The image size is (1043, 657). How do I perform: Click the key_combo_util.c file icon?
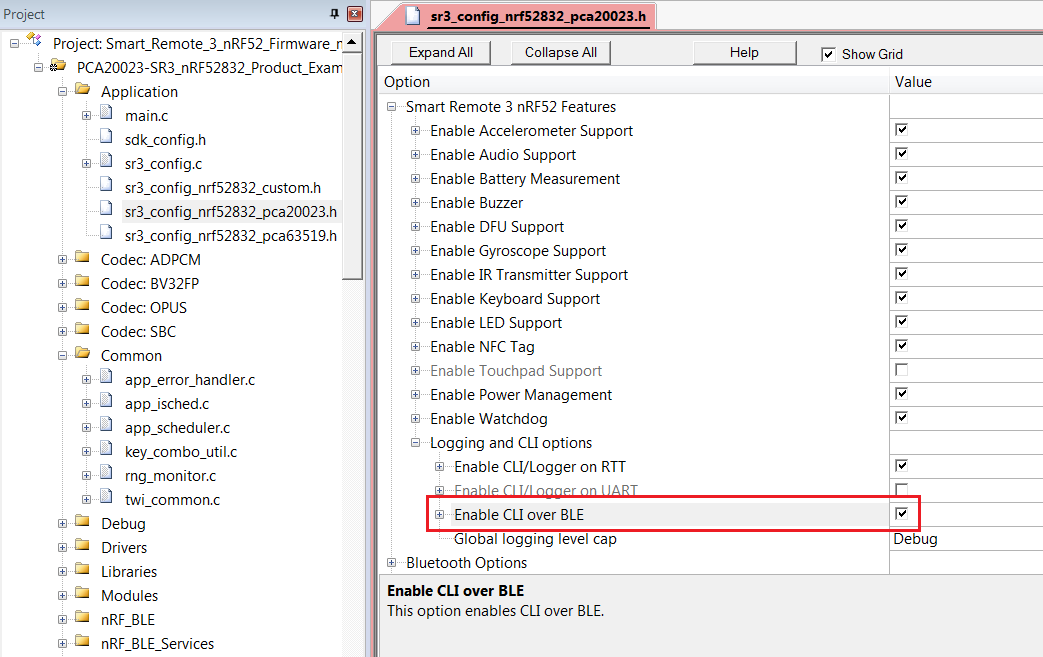point(106,450)
